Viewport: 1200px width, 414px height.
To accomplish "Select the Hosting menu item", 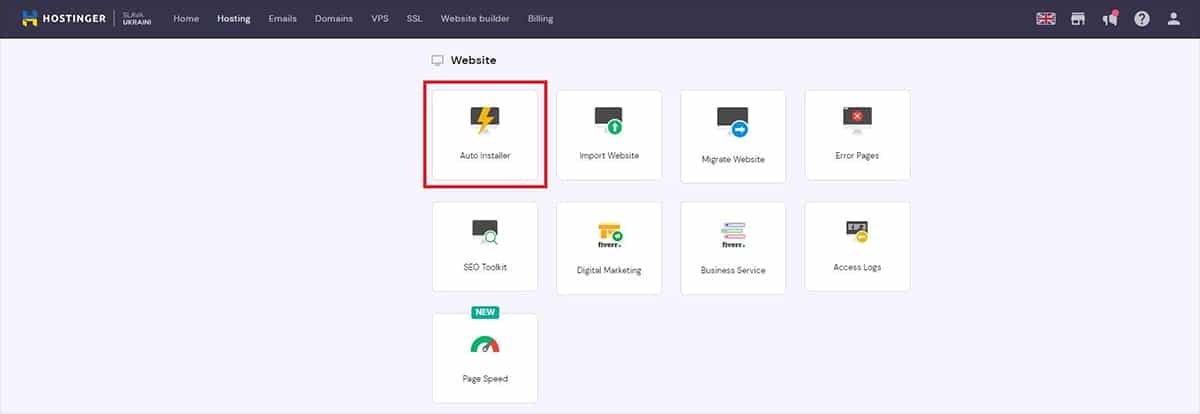I will (234, 19).
